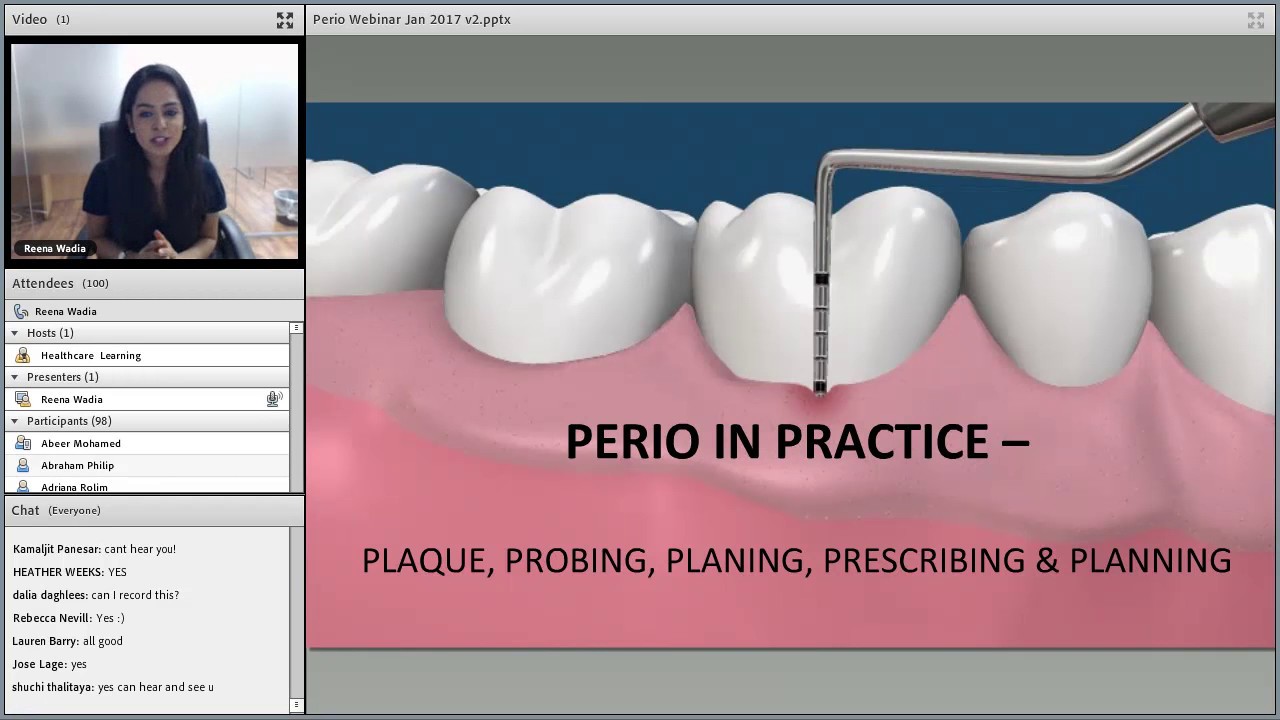Click the phone icon beside Reena Wadia
This screenshot has height=720, width=1280.
(21, 311)
